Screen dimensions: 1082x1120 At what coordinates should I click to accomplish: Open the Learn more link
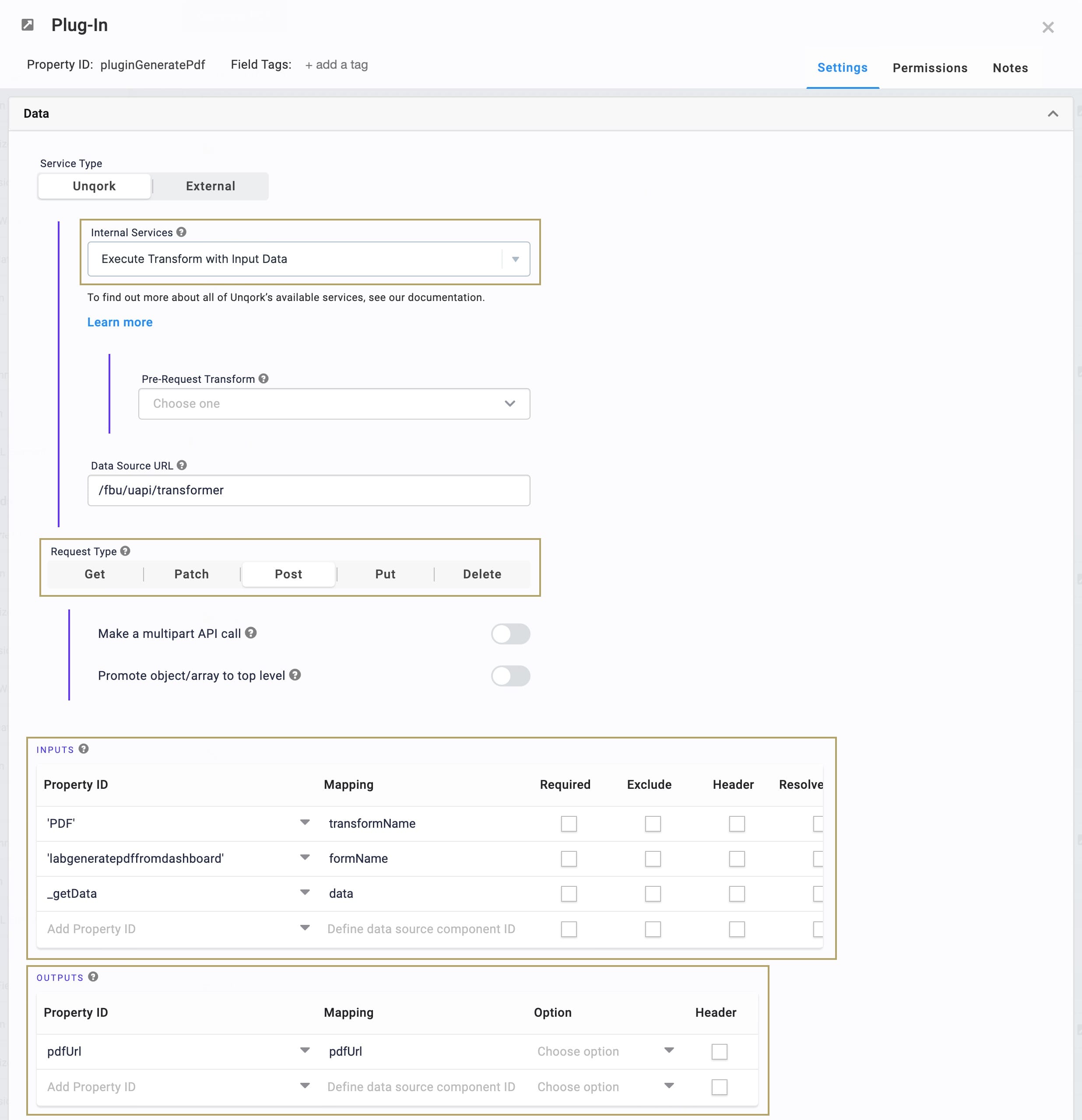120,322
